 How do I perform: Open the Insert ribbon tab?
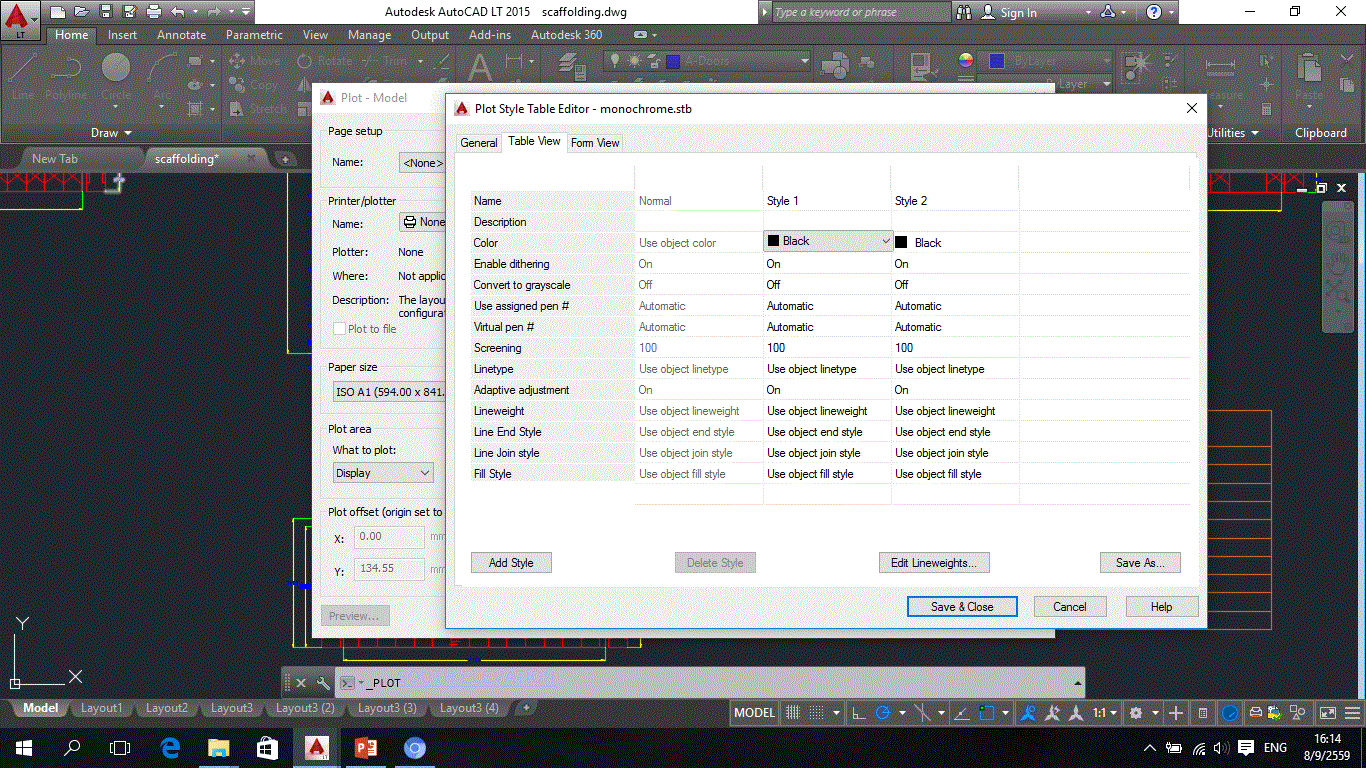click(x=122, y=35)
